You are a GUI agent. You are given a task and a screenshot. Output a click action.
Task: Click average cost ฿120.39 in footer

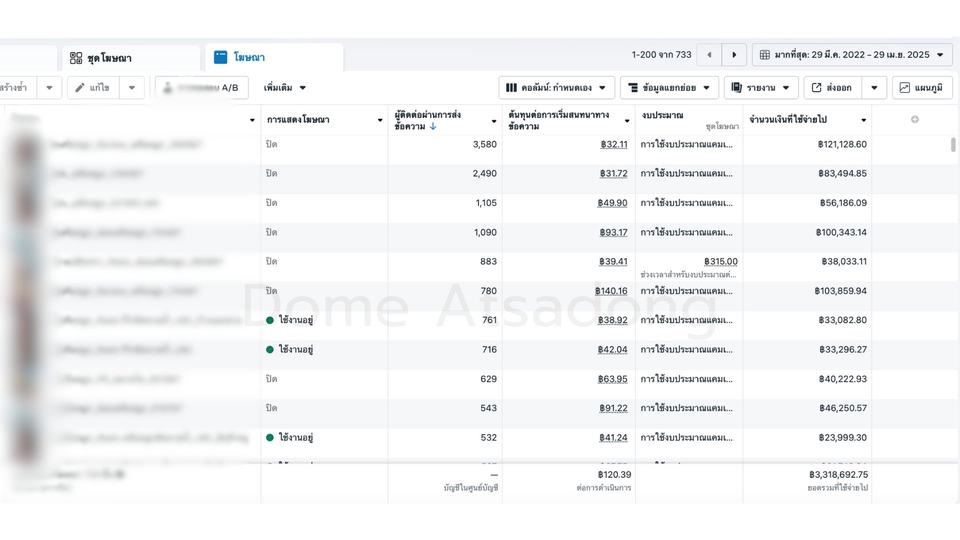pos(614,474)
